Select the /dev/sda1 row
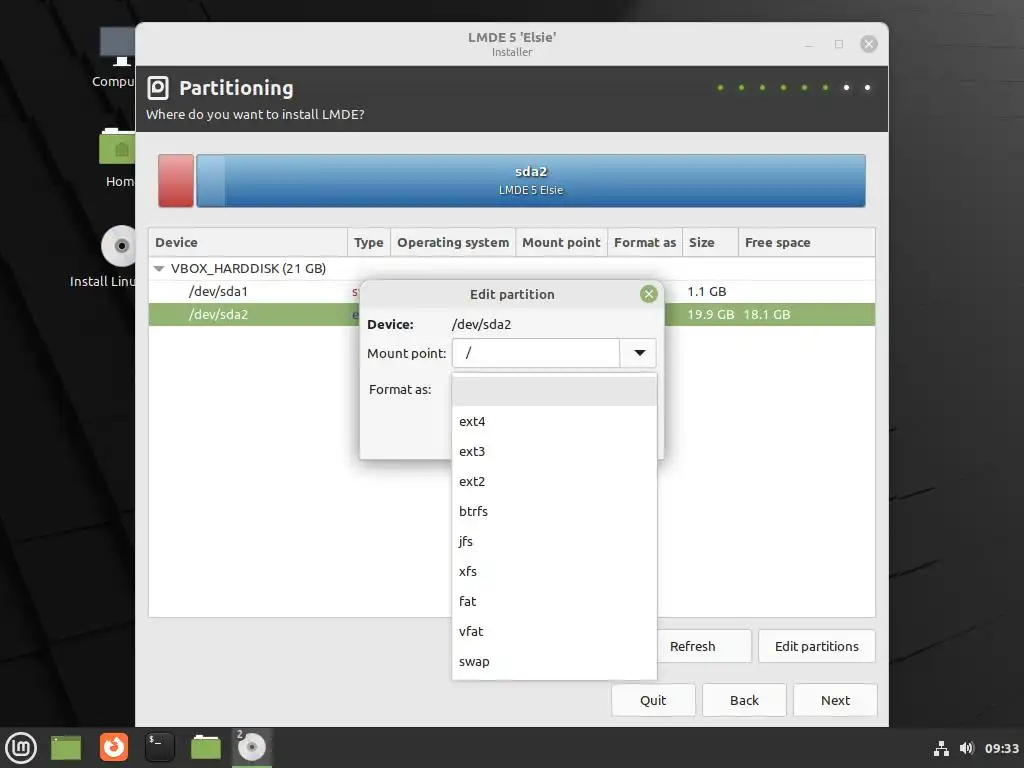This screenshot has height=768, width=1024. (511, 291)
